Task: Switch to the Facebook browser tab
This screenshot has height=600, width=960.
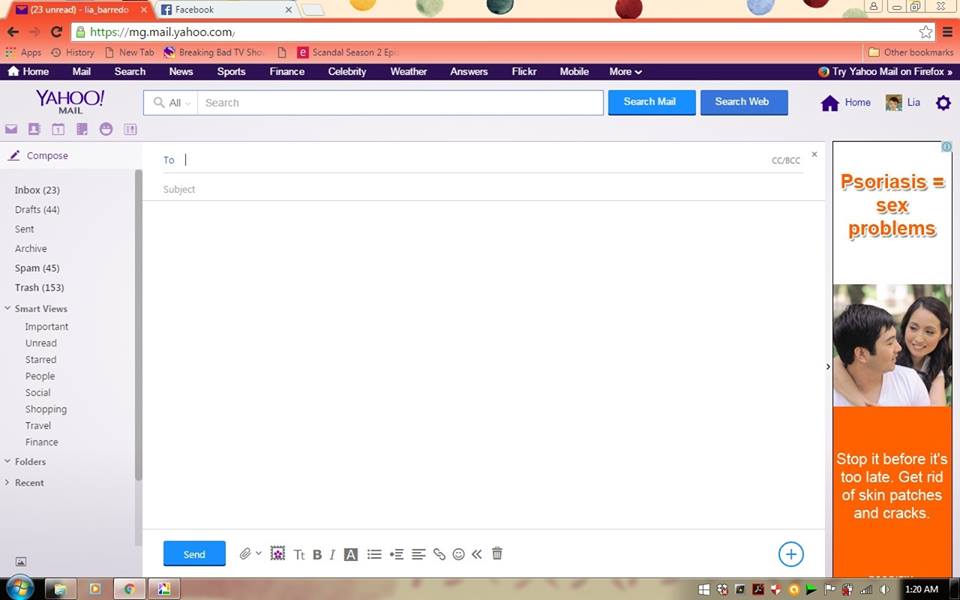Action: 227,10
